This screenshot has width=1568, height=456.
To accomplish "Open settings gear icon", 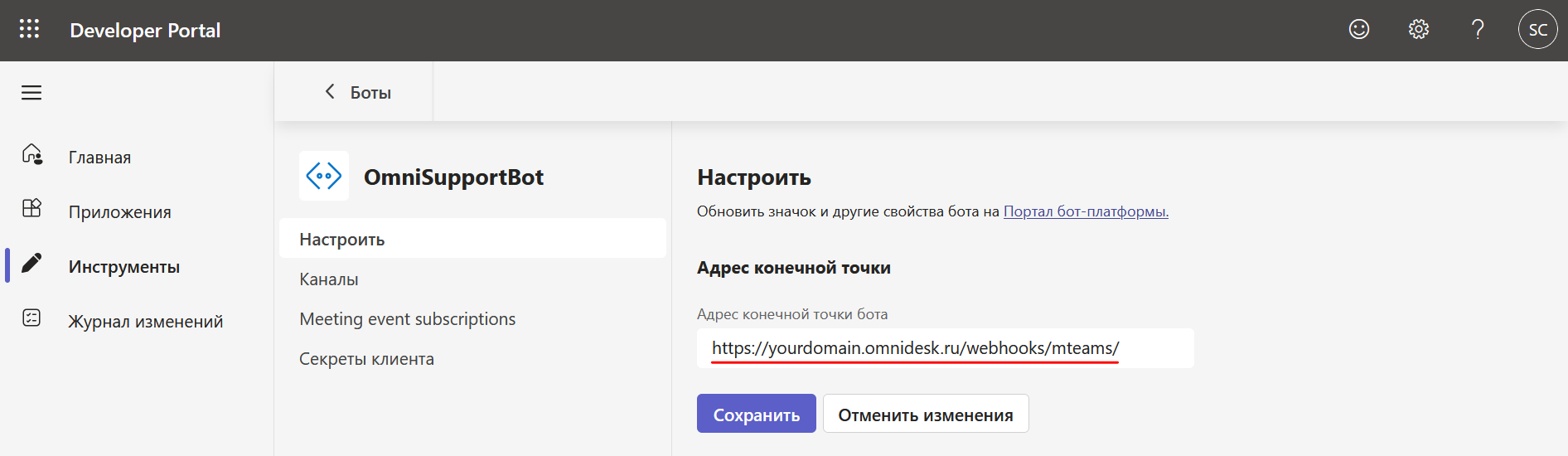I will pos(1419,29).
